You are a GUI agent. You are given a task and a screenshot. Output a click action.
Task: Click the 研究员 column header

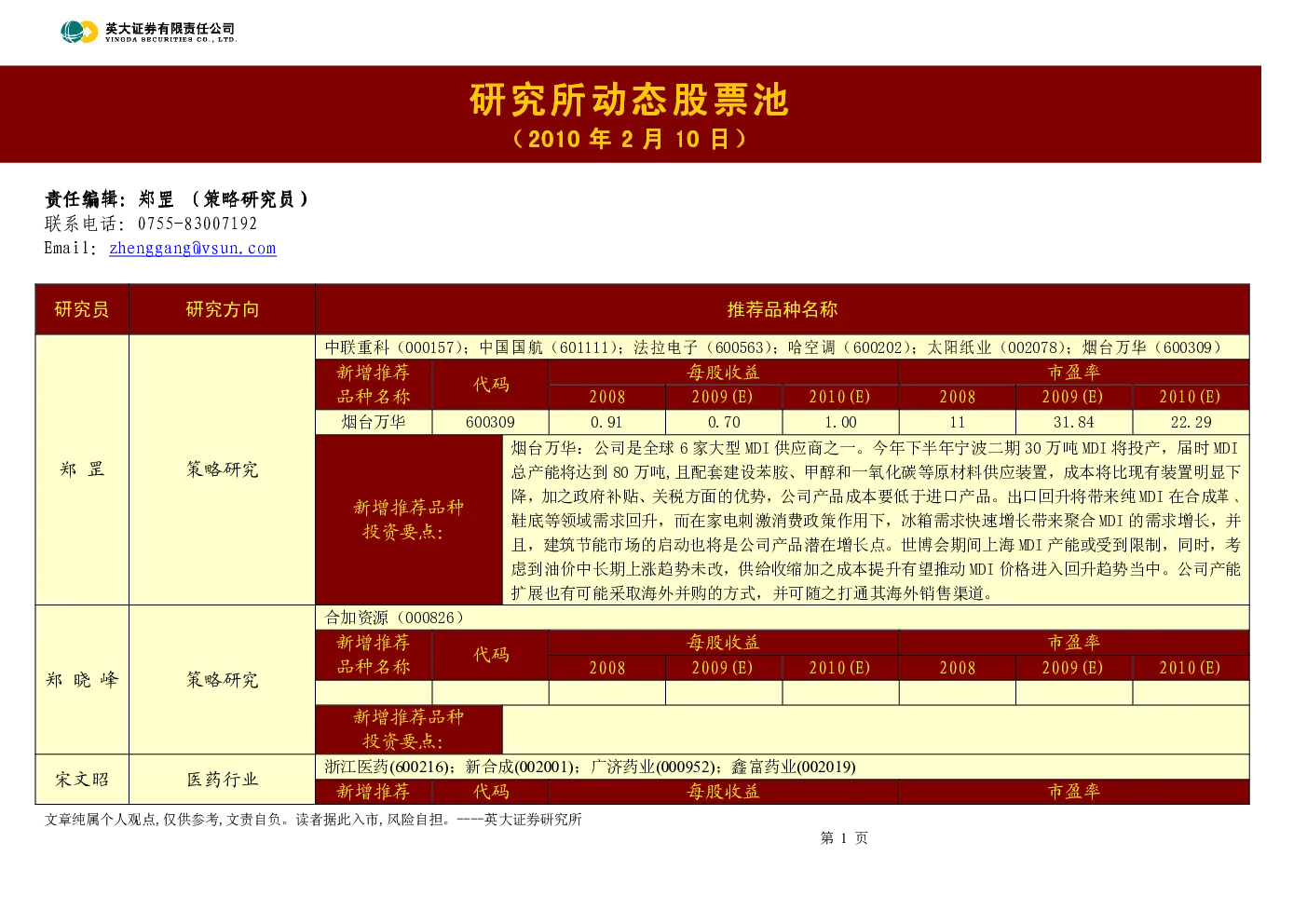pos(82,309)
